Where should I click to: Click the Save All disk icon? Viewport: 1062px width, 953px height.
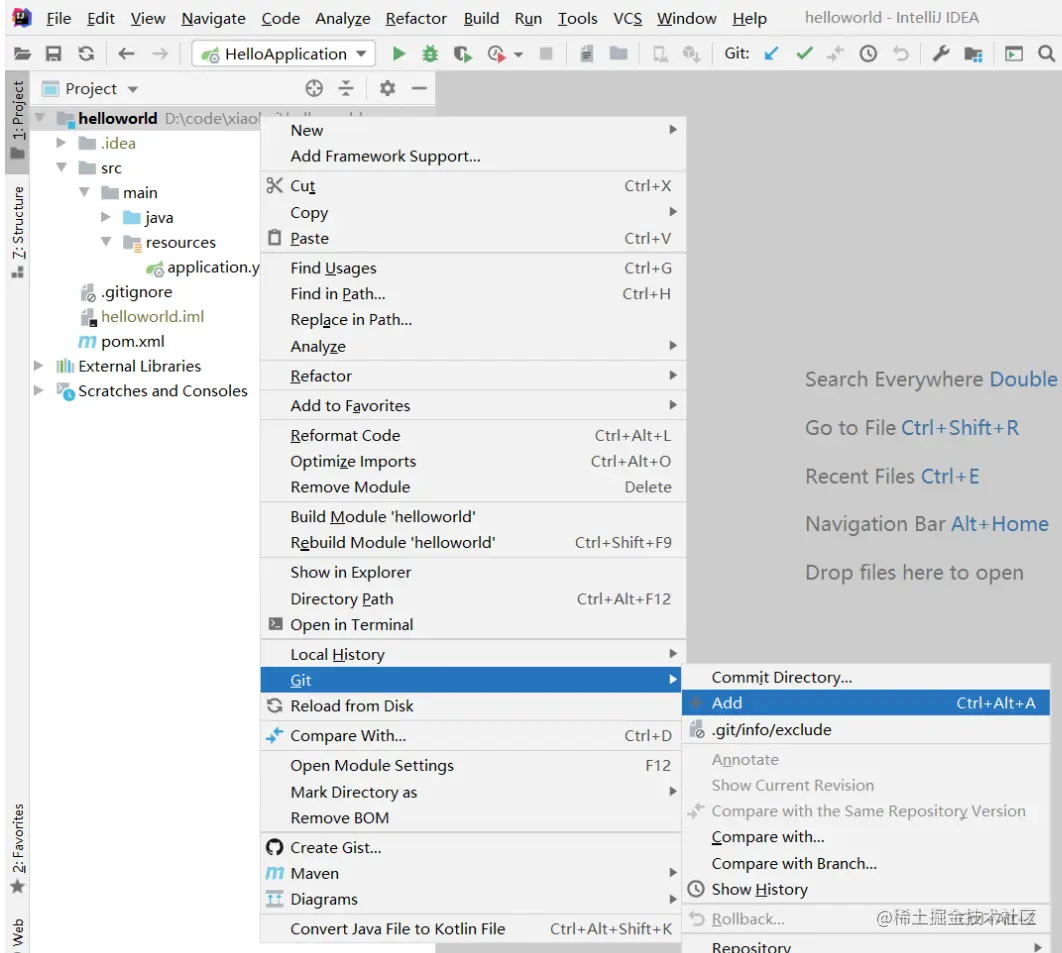pos(54,54)
